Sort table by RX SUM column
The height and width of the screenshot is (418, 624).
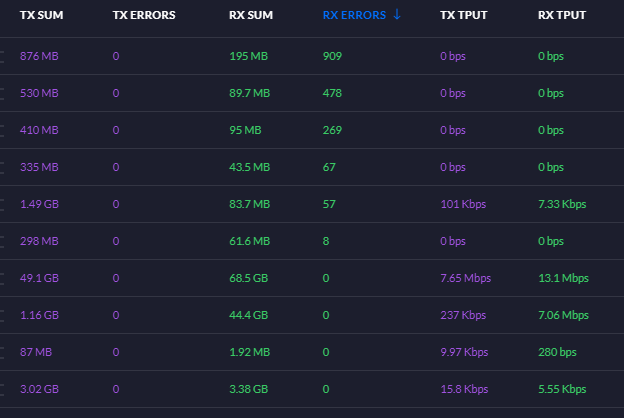(x=251, y=15)
